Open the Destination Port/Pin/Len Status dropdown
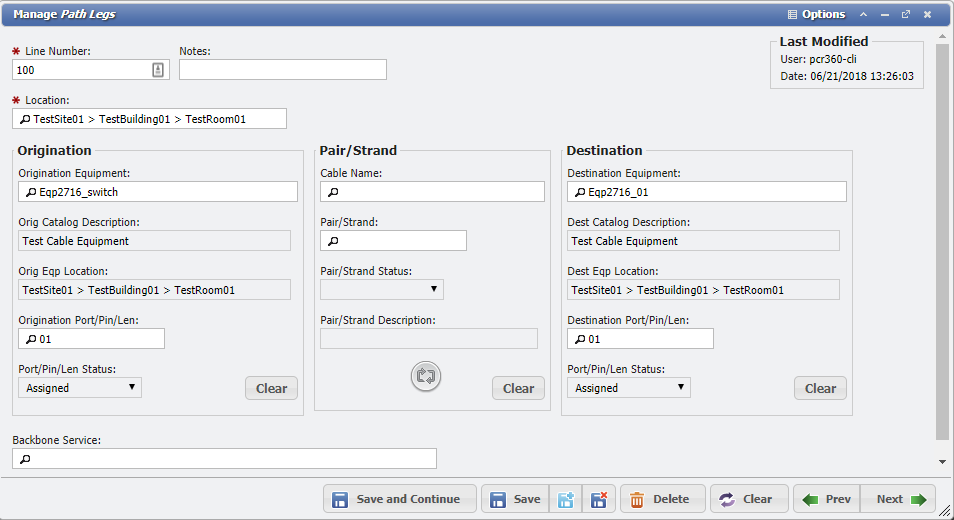 [x=628, y=388]
